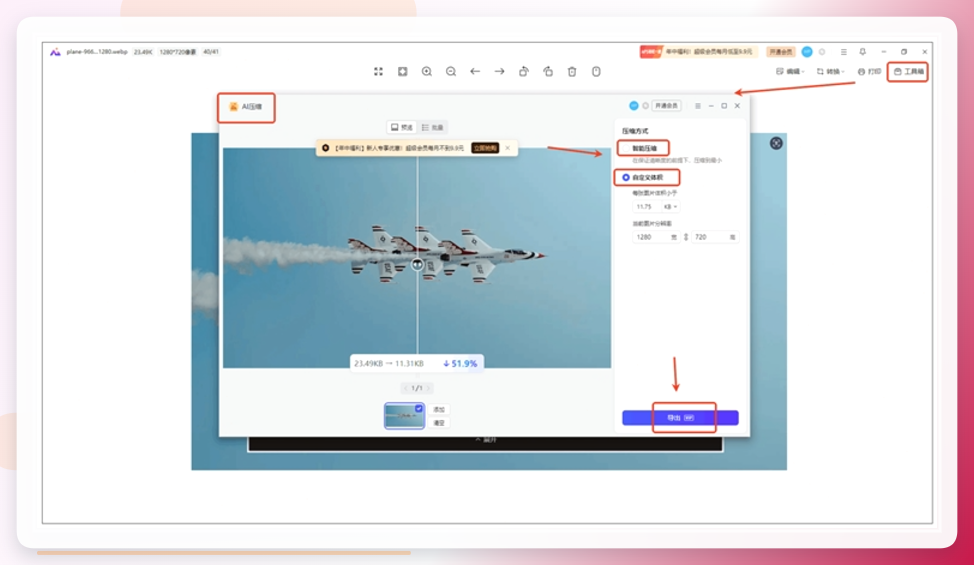Click 开通会员 button in AI压缩 dialog

tap(666, 106)
